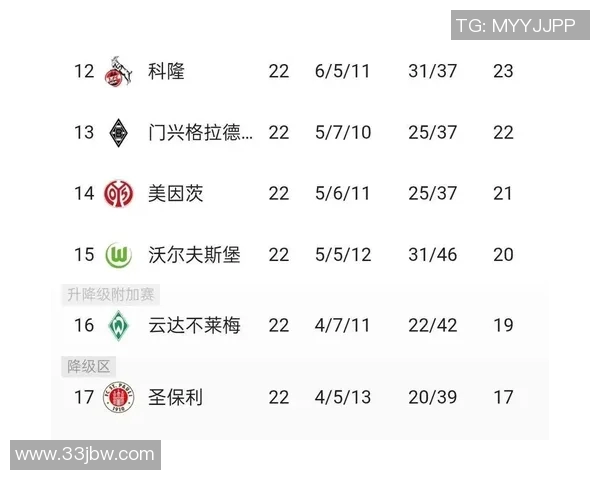Image resolution: width=600 pixels, height=480 pixels.
Task: Open the 圣保利 team entry
Action: coord(175,398)
